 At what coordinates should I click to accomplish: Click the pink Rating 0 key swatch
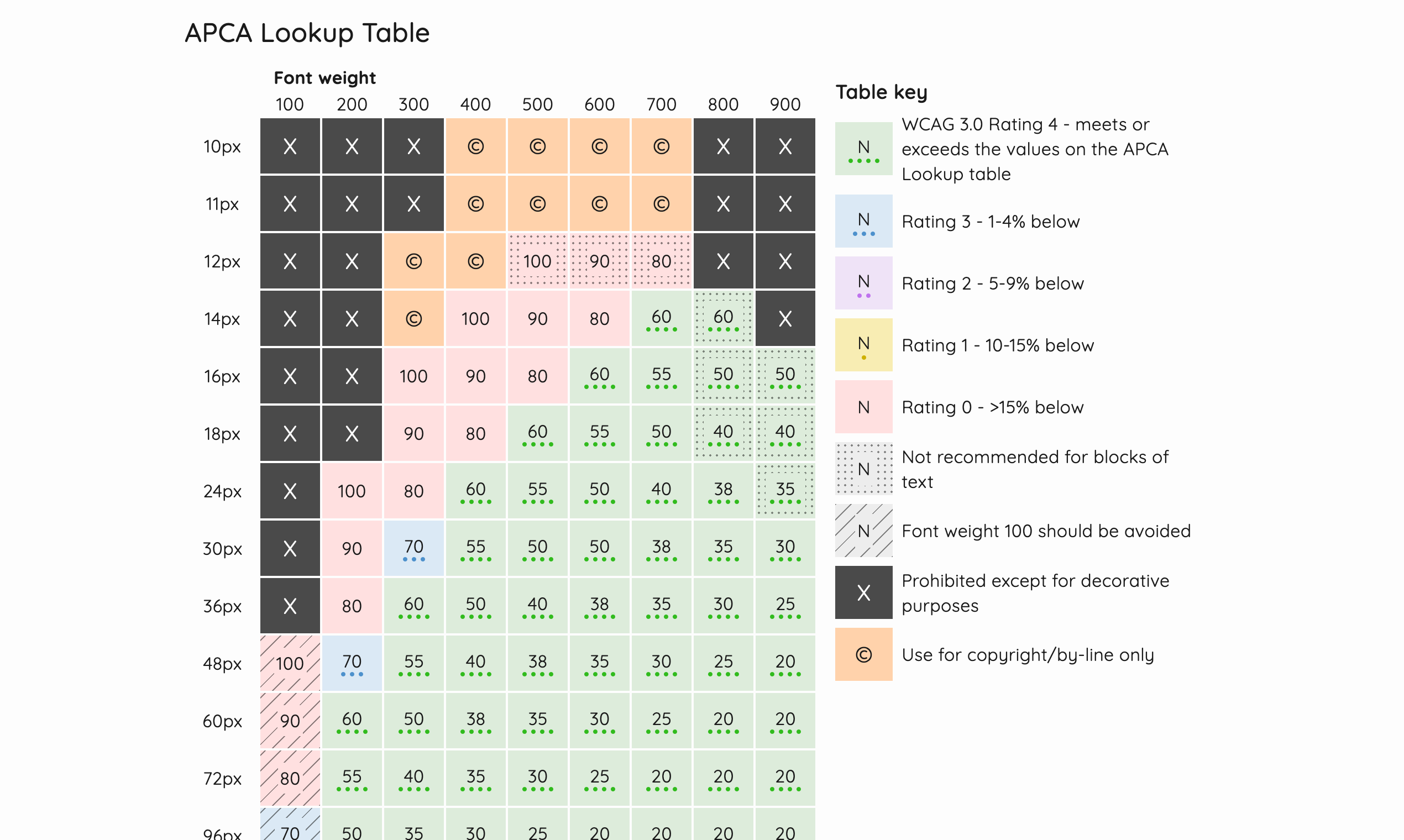tap(863, 406)
